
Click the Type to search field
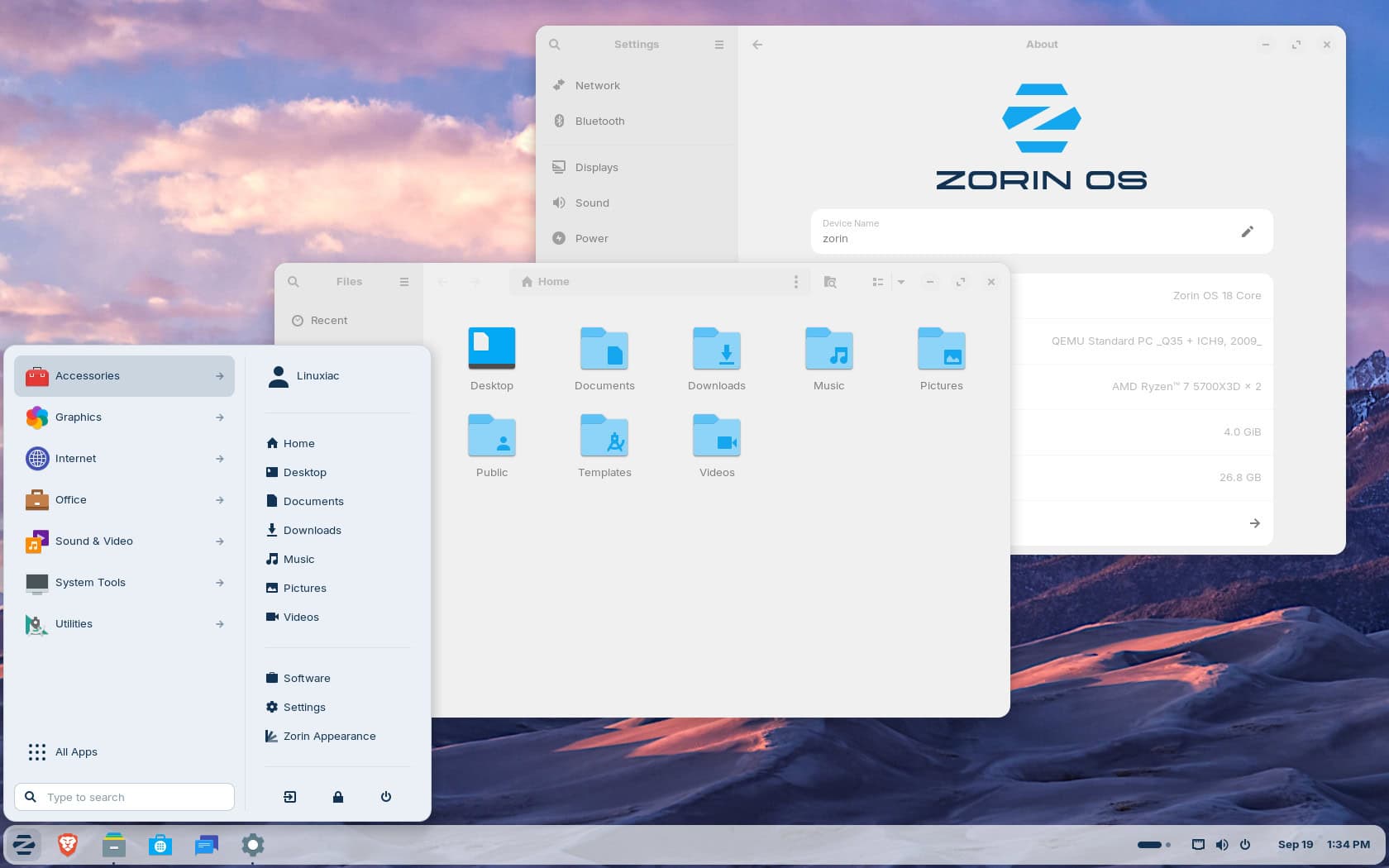coord(124,797)
